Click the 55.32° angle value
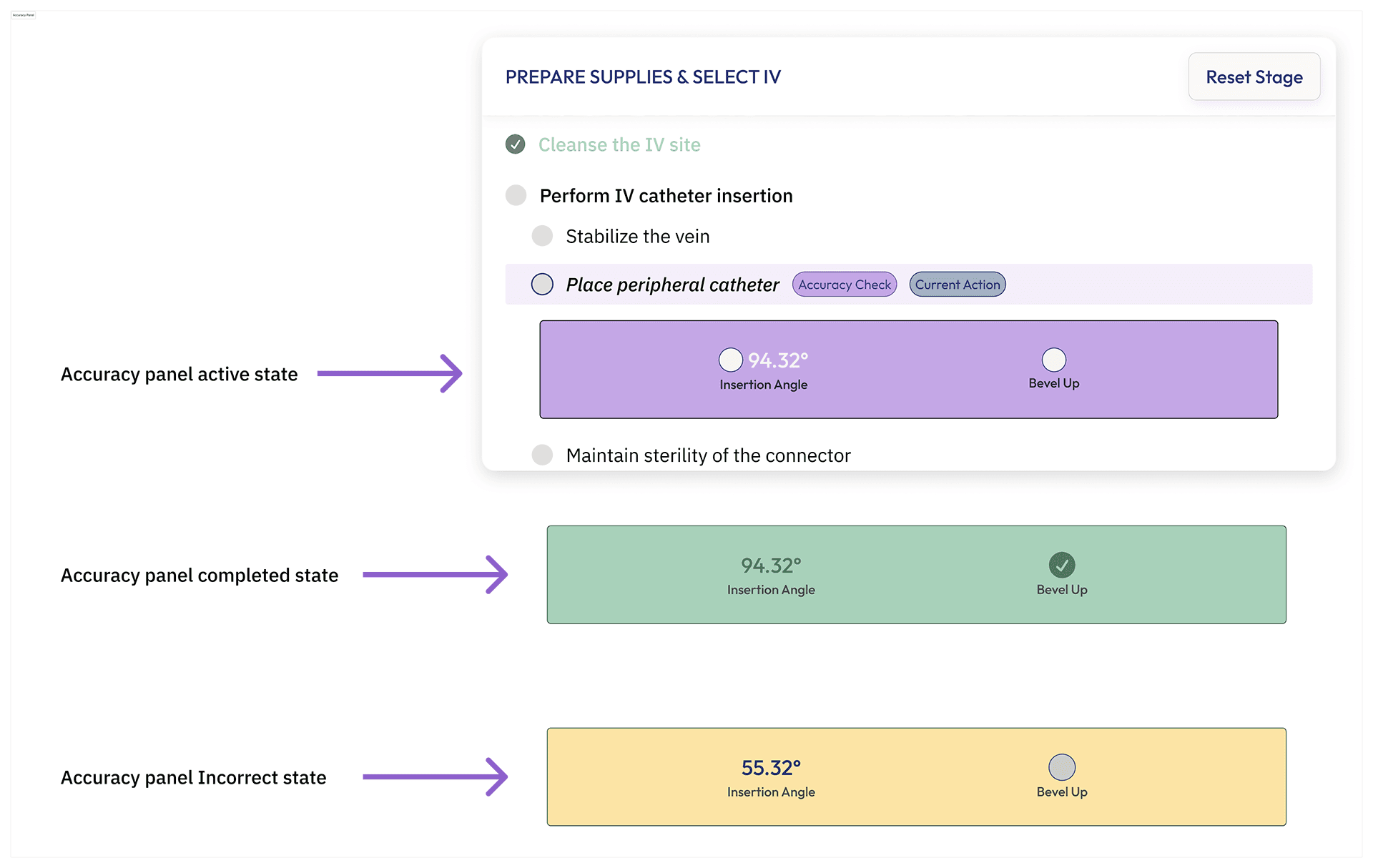Viewport: 1373px width, 868px height. [771, 768]
